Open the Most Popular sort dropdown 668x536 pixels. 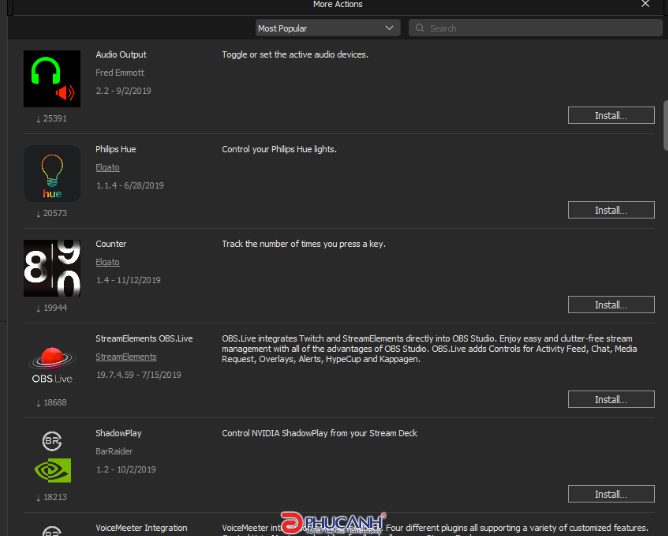pos(328,28)
